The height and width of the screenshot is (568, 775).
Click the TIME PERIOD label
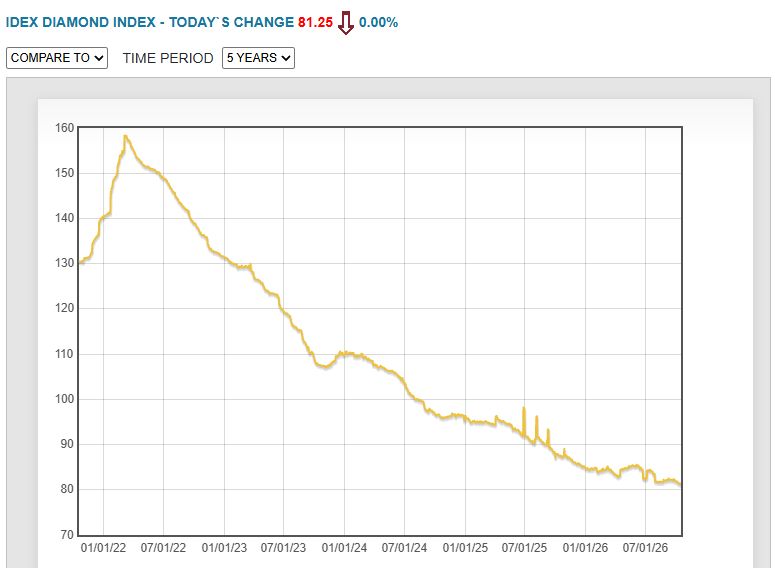click(x=168, y=58)
